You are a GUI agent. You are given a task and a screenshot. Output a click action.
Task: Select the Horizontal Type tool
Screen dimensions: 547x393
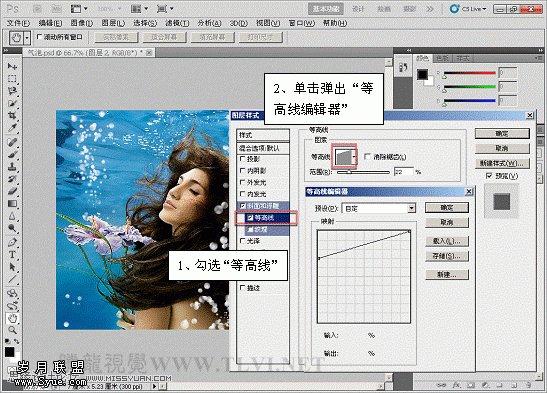pos(12,254)
